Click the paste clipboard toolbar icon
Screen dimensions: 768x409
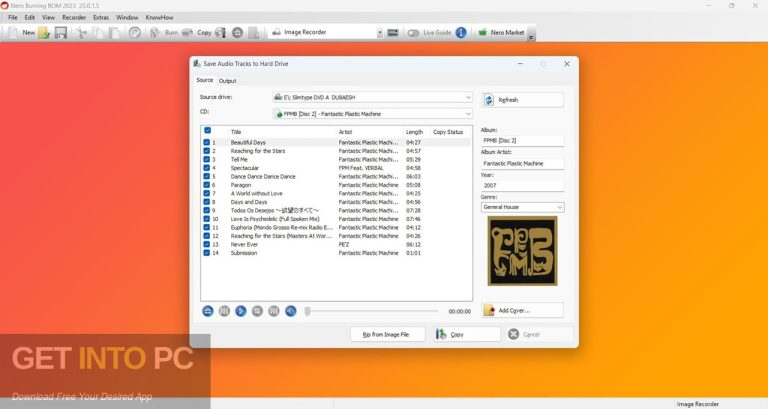click(114, 32)
